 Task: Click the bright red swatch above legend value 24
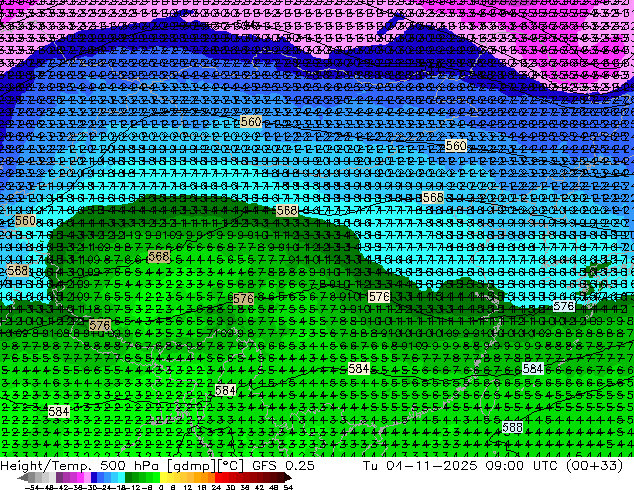tap(218, 477)
